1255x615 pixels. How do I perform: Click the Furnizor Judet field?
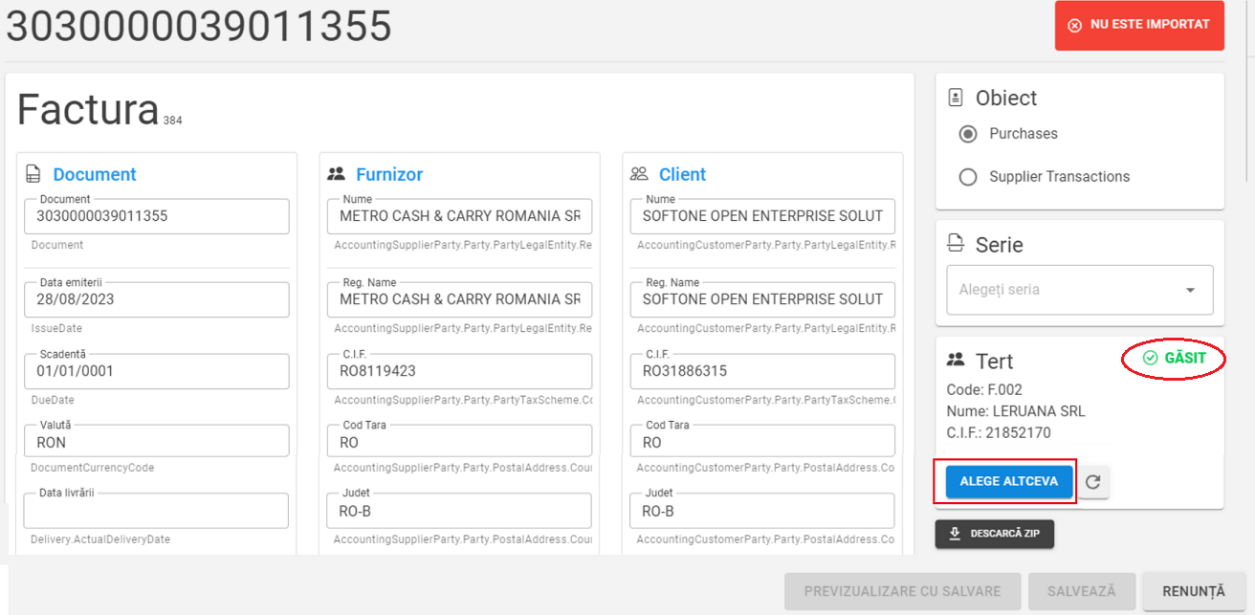pyautogui.click(x=460, y=511)
